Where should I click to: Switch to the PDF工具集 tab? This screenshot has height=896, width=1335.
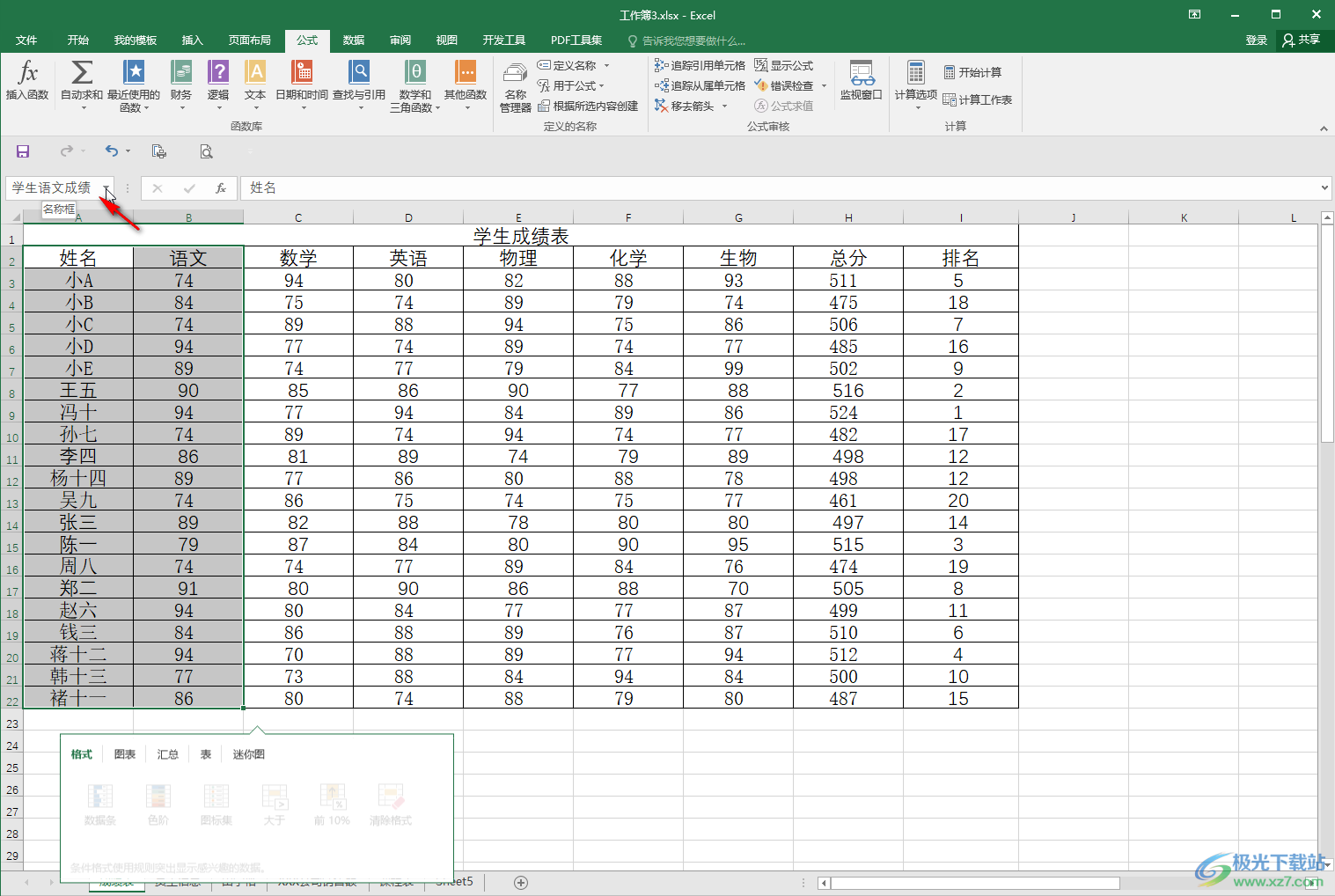tap(576, 40)
